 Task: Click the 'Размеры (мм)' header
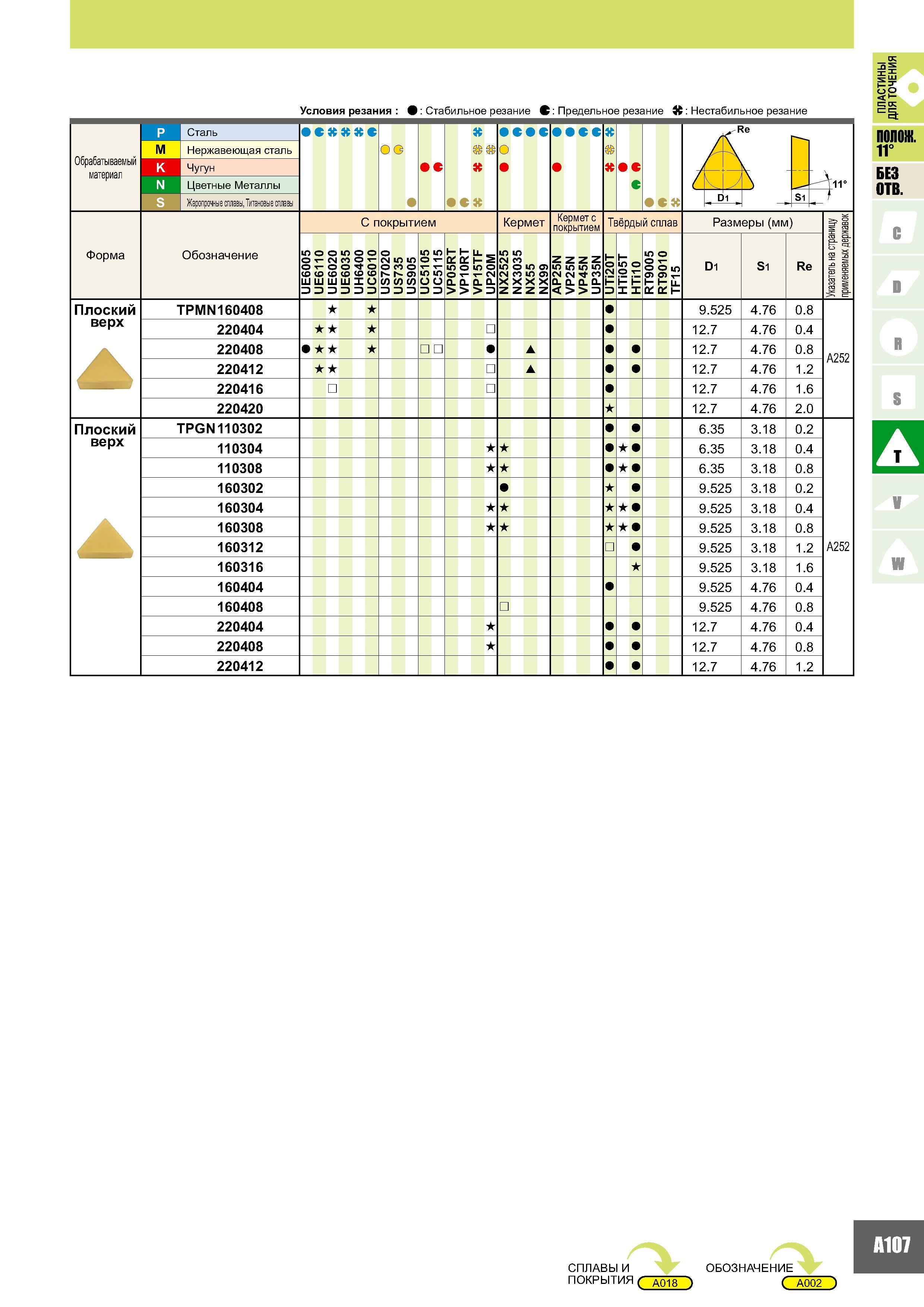point(753,222)
